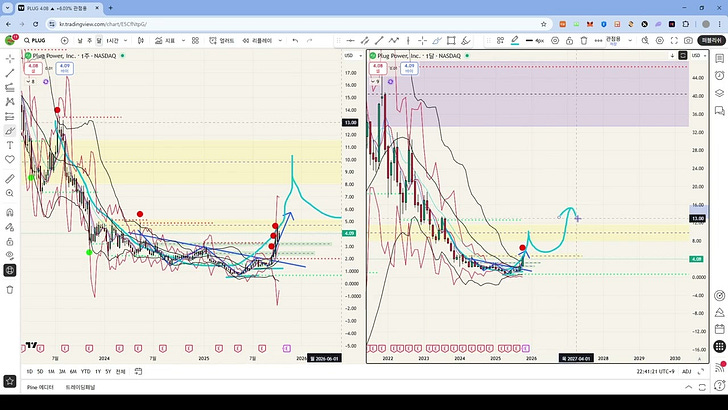Click the 퍼블리쉬 button

[713, 40]
